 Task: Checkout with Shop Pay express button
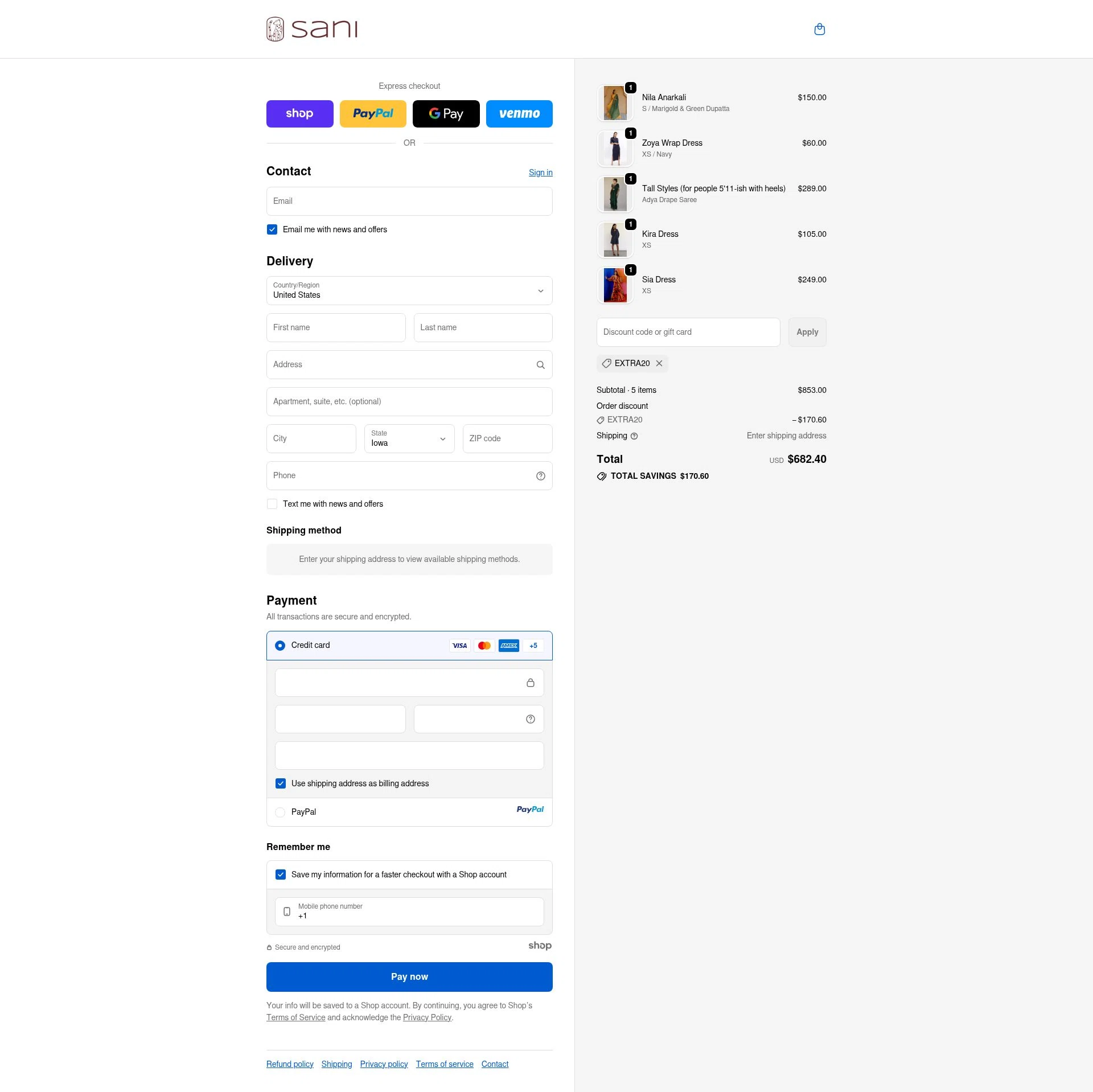[299, 113]
